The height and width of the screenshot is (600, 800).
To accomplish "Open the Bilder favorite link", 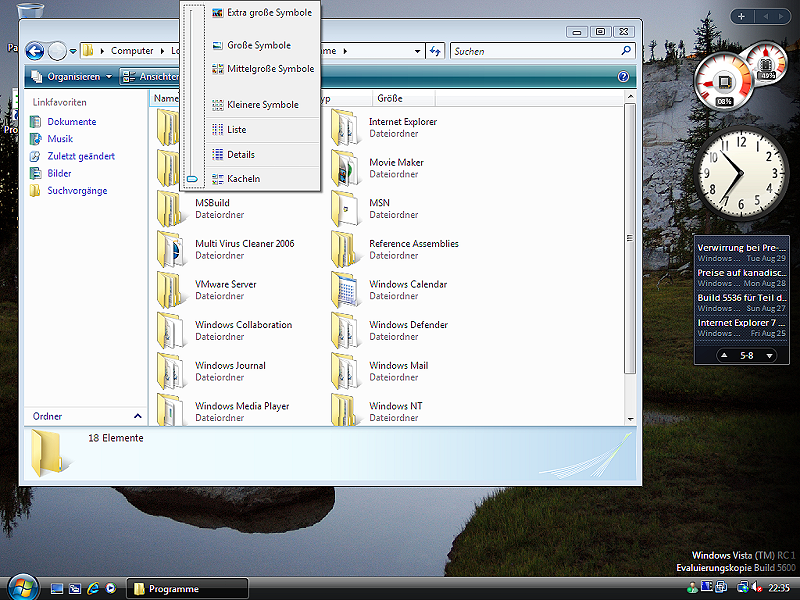I will coord(59,173).
